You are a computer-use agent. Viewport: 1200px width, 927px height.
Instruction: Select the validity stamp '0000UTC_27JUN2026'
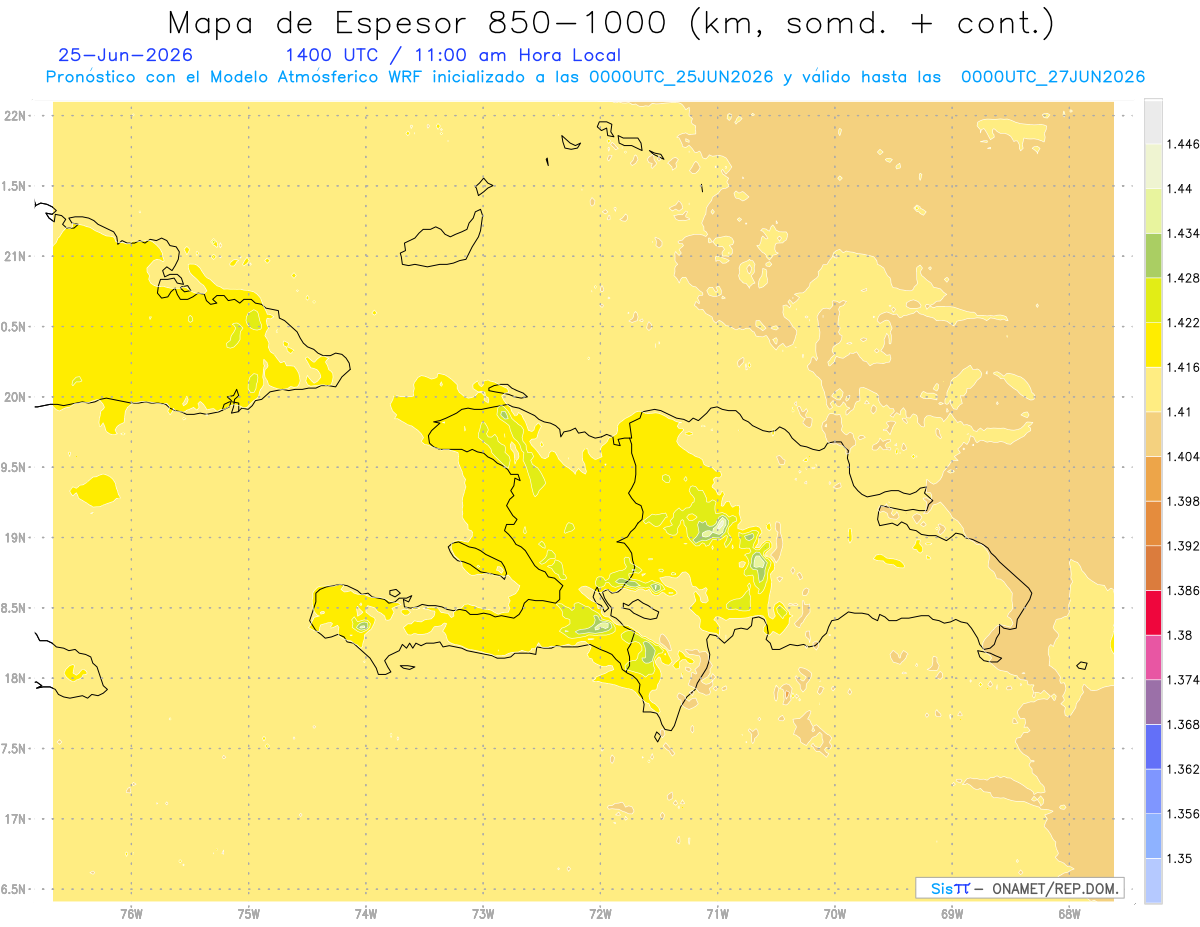(1052, 77)
